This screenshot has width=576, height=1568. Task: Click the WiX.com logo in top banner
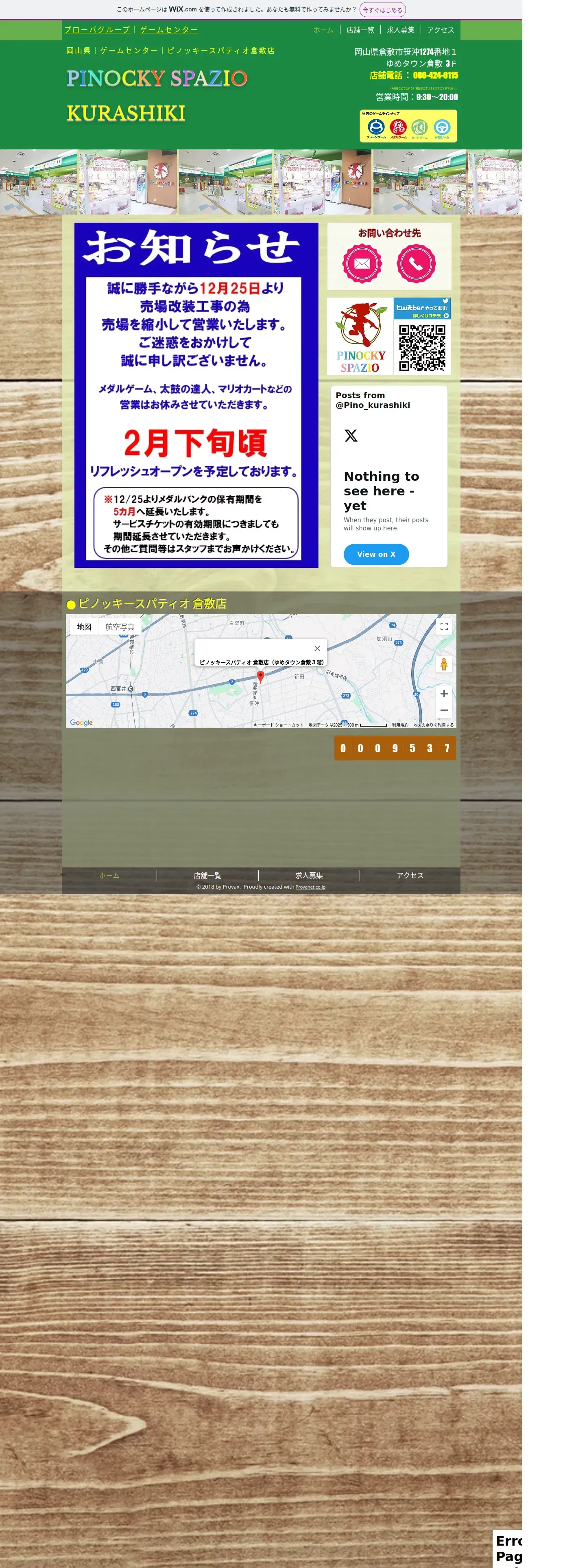pos(183,9)
